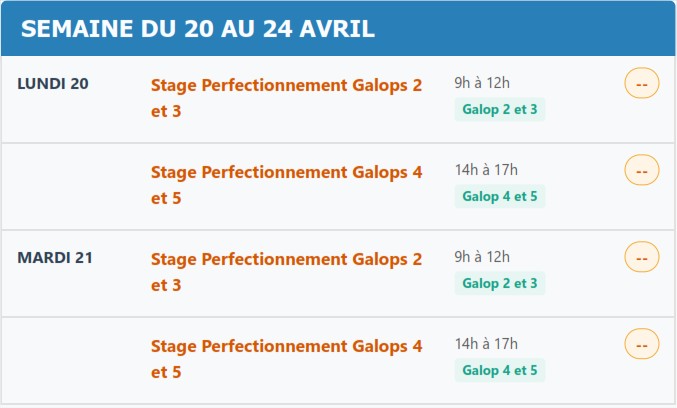This screenshot has width=677, height=408.
Task: Click the Tuesday morning "--" status badge
Action: (641, 257)
